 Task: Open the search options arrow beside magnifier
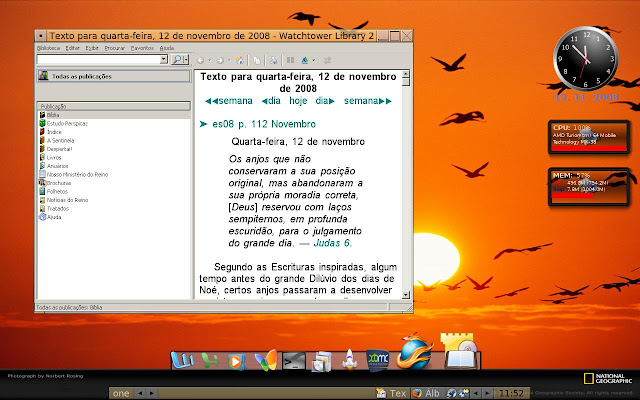pyautogui.click(x=186, y=60)
